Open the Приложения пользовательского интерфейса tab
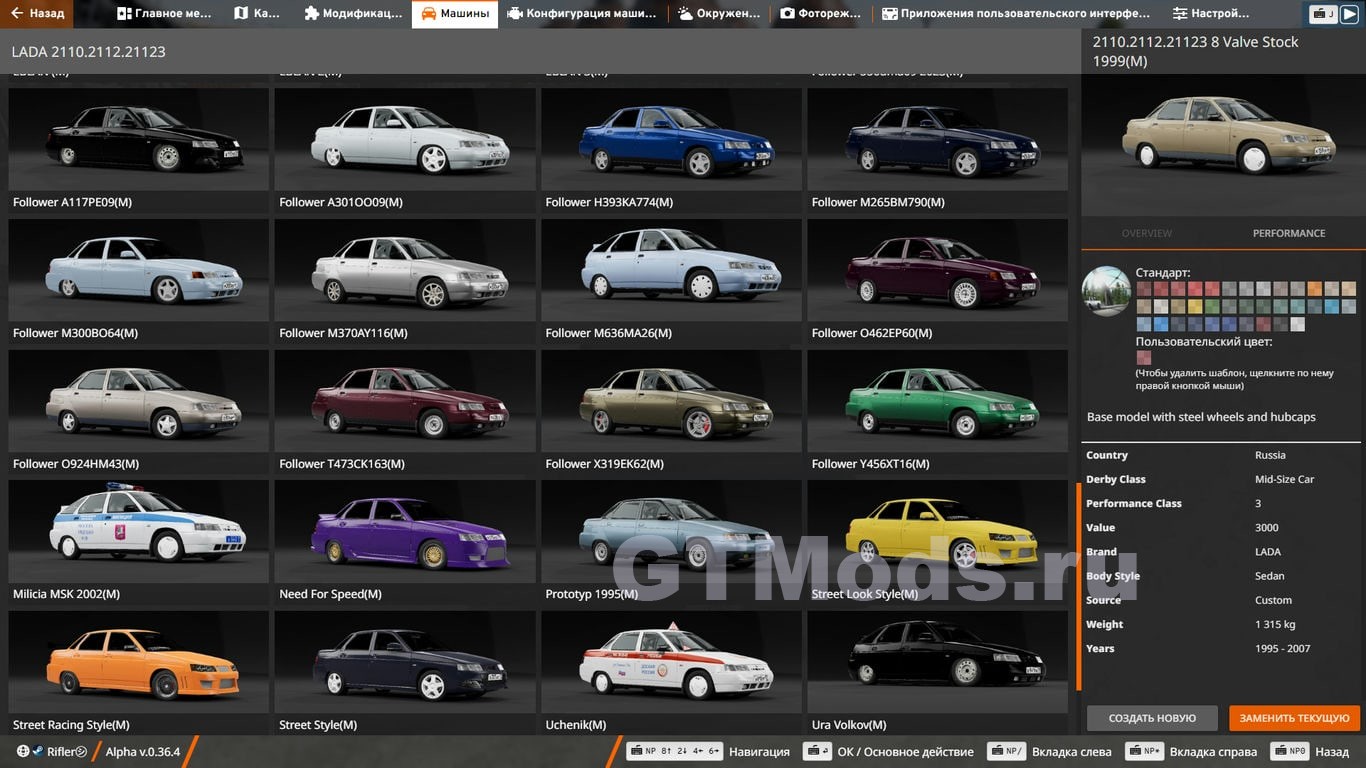The width and height of the screenshot is (1366, 768). click(x=1016, y=14)
